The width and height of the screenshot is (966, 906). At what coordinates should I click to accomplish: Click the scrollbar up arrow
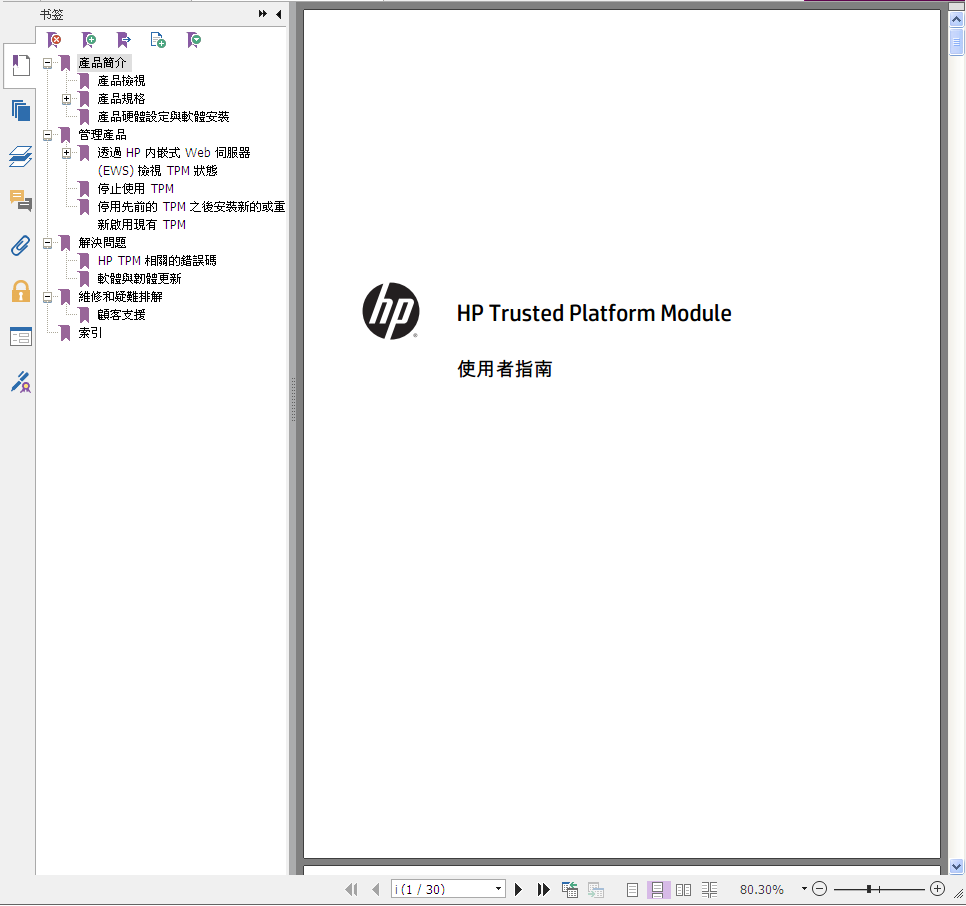957,20
